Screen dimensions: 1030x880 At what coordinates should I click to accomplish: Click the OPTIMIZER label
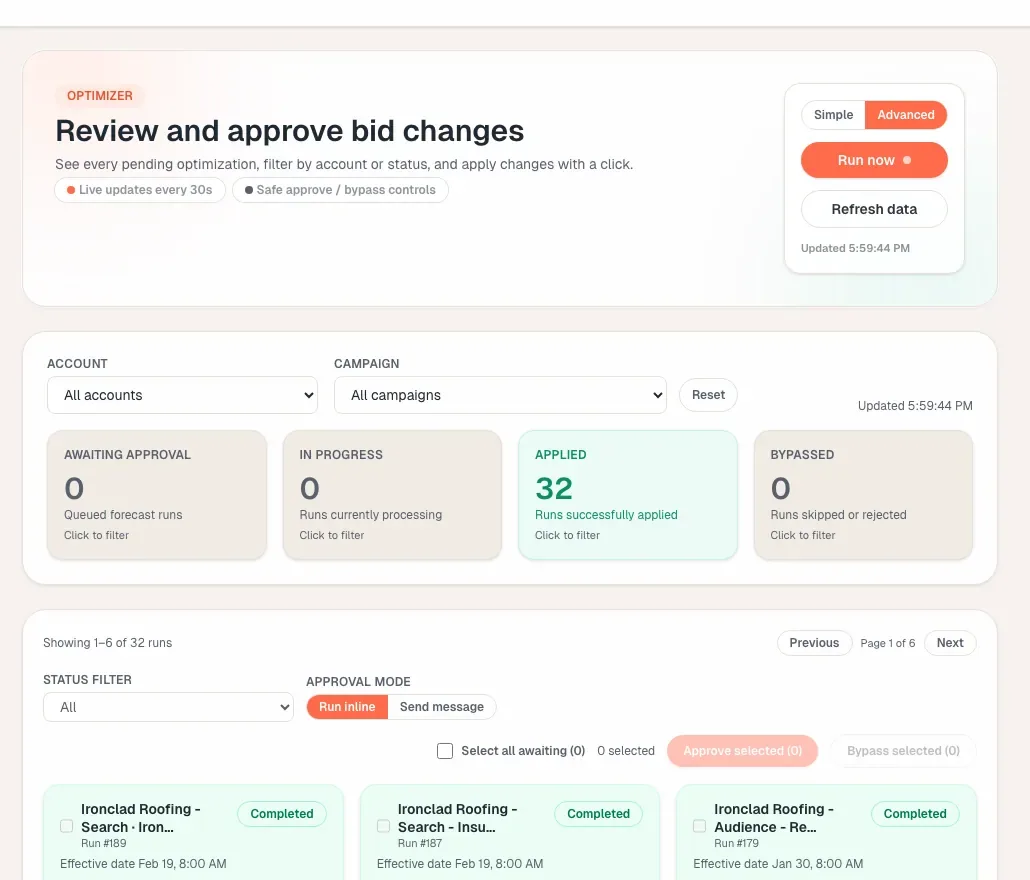(100, 96)
